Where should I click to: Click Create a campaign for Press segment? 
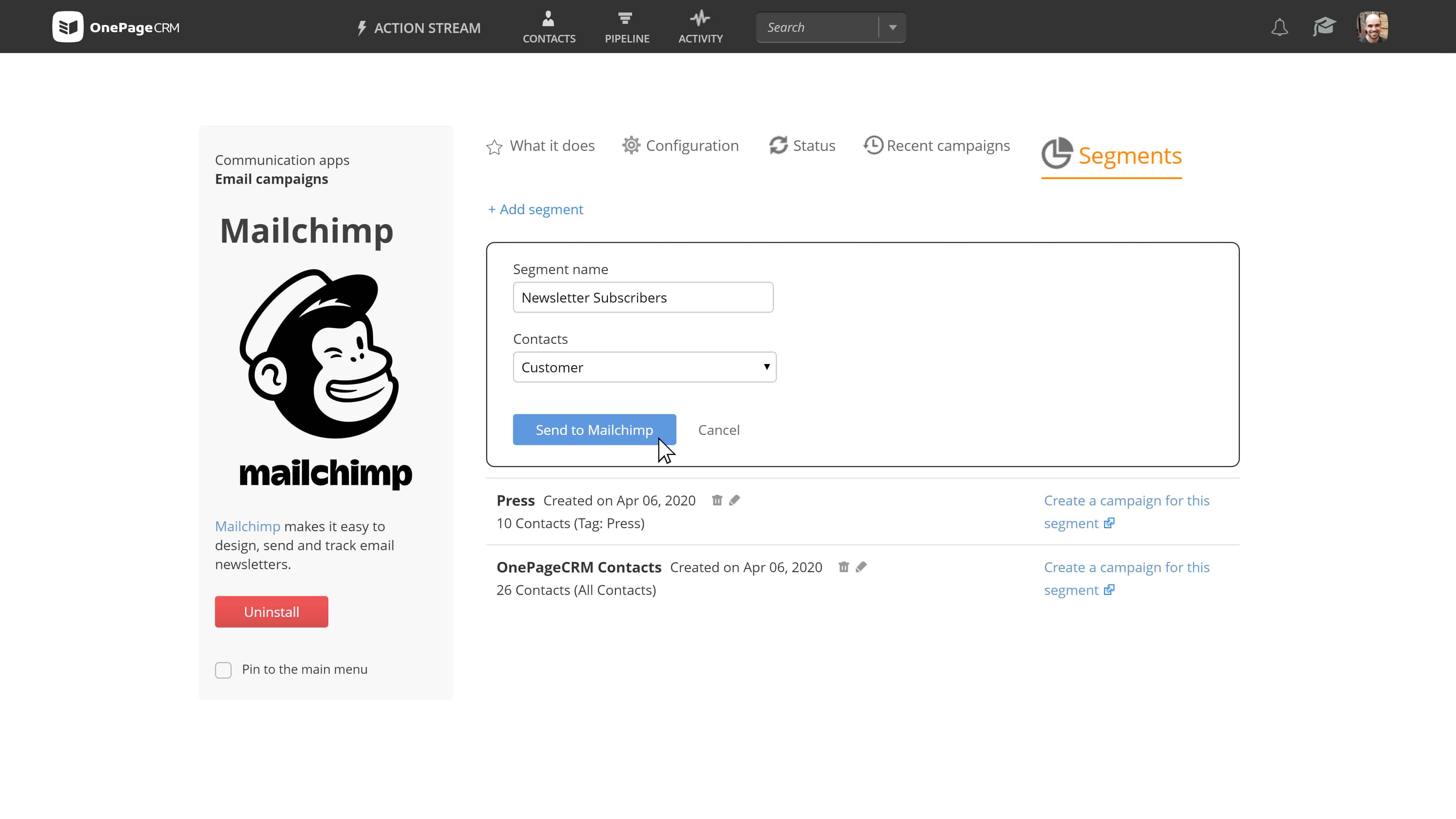[1127, 511]
